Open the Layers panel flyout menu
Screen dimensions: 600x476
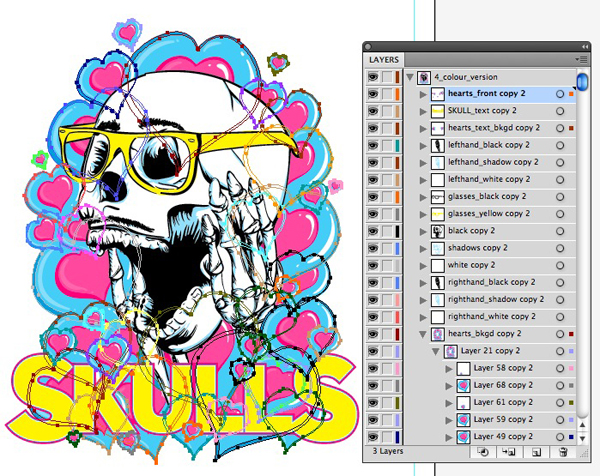coord(581,59)
